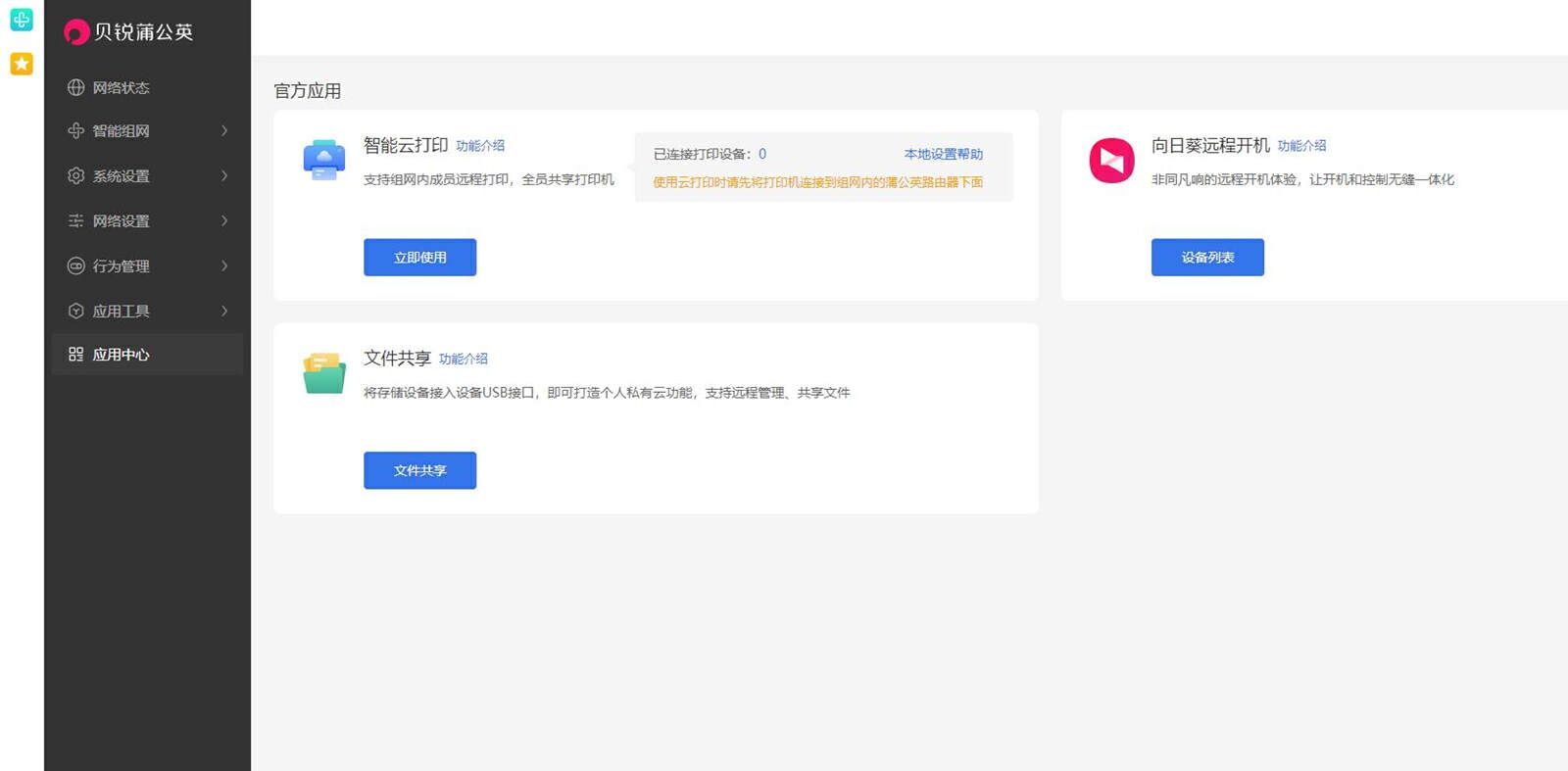Open 功能介绍 link for 文件共享

[x=463, y=360]
